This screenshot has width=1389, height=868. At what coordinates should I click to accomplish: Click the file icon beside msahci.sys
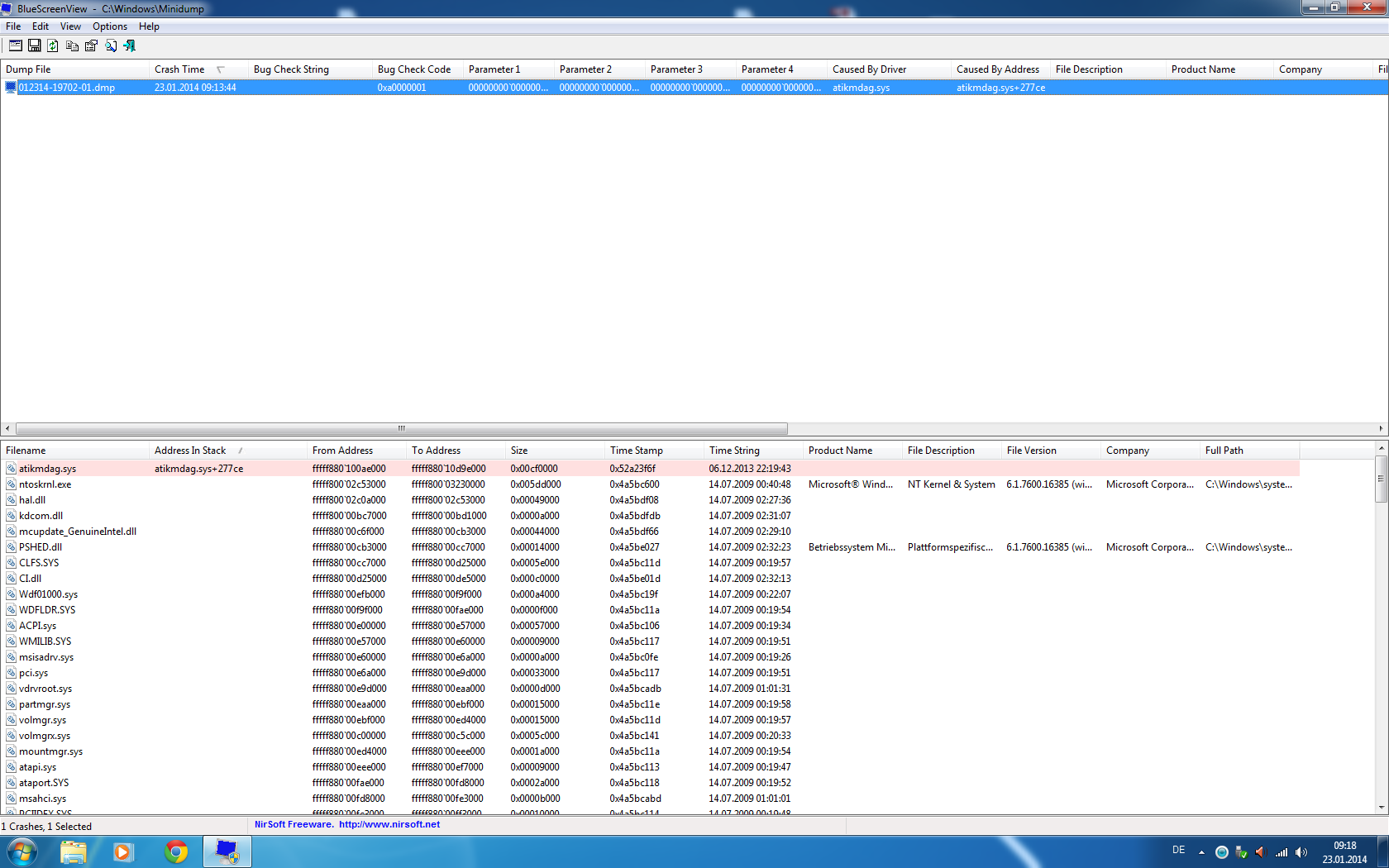click(x=12, y=799)
